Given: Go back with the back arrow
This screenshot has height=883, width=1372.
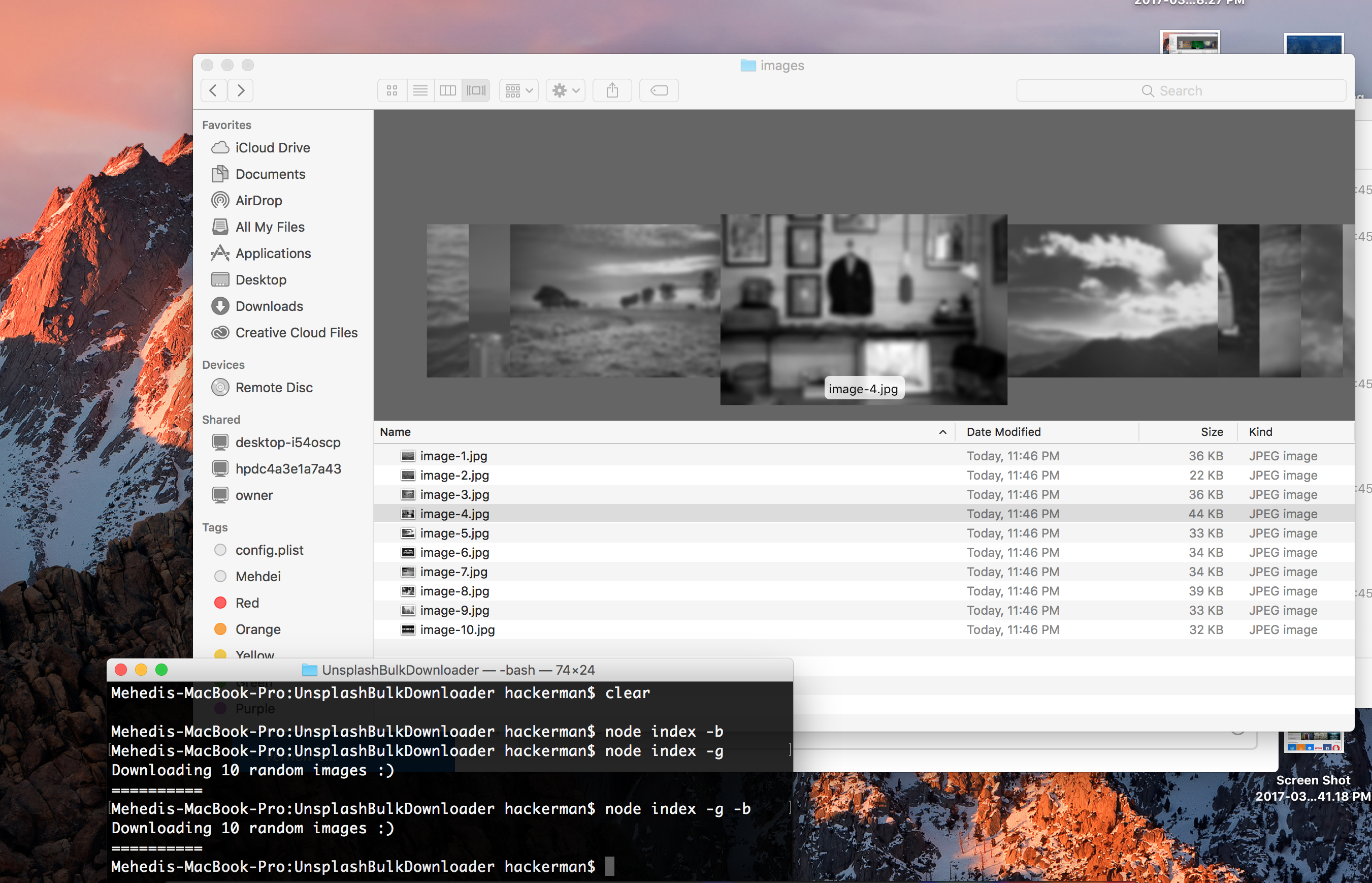Looking at the screenshot, I should (x=213, y=90).
